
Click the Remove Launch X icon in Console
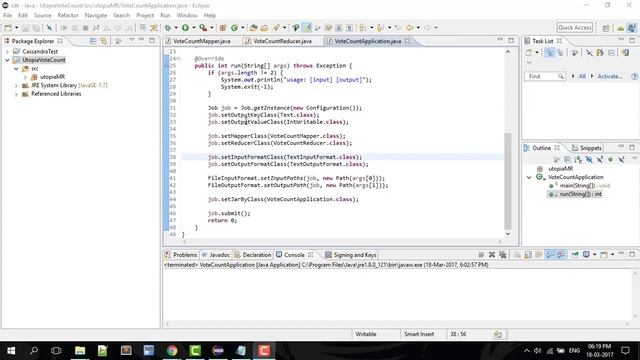point(492,255)
